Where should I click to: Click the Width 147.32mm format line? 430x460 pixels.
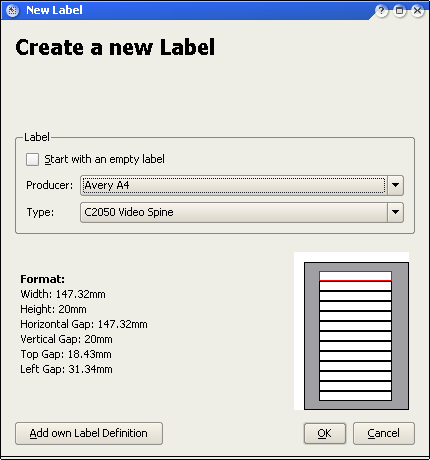(63, 294)
